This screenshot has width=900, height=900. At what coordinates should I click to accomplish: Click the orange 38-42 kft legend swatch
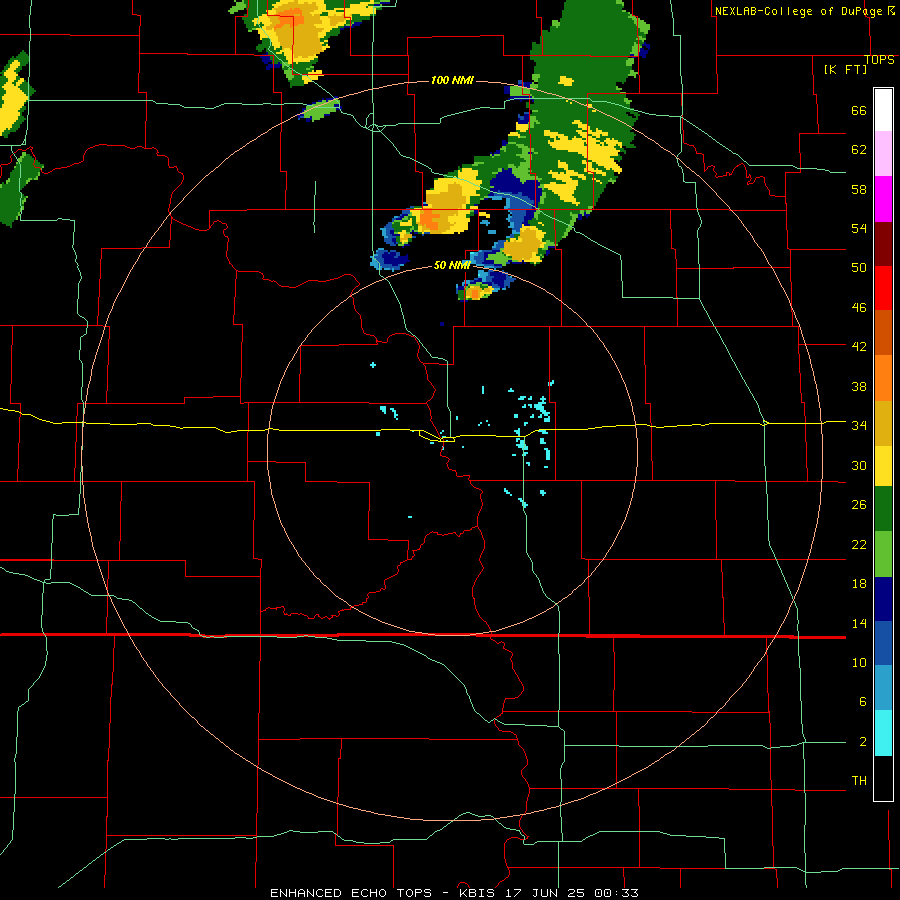pos(883,378)
